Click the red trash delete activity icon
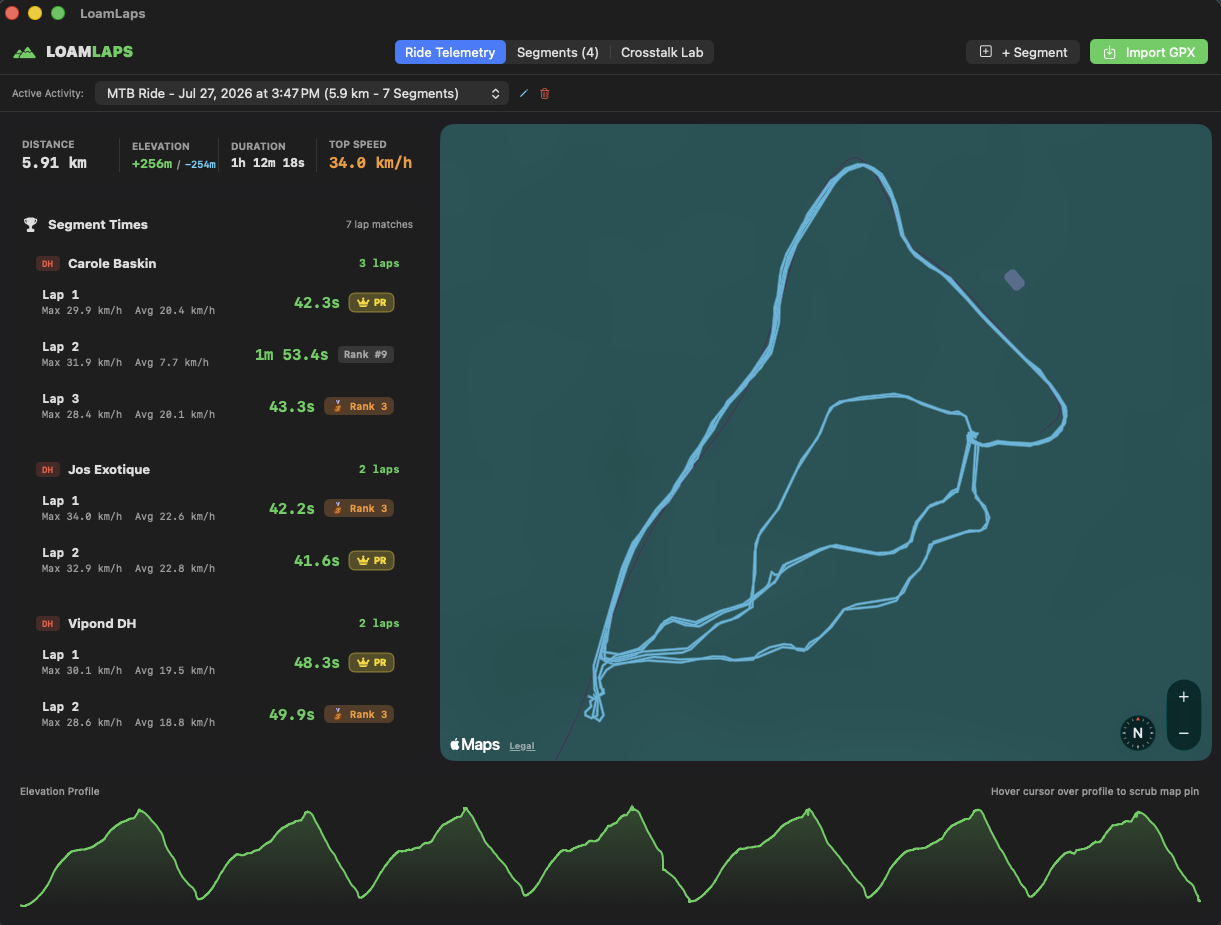 [x=545, y=93]
